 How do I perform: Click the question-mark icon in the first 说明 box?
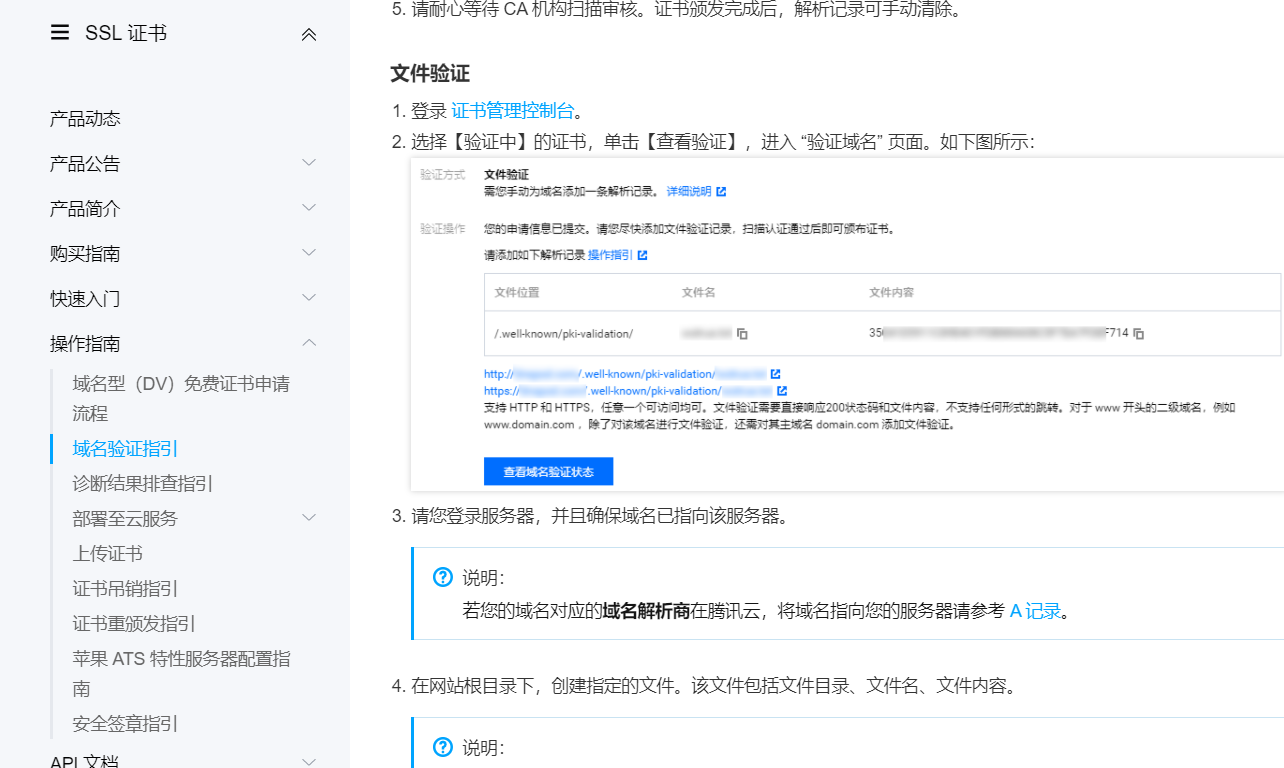point(442,577)
